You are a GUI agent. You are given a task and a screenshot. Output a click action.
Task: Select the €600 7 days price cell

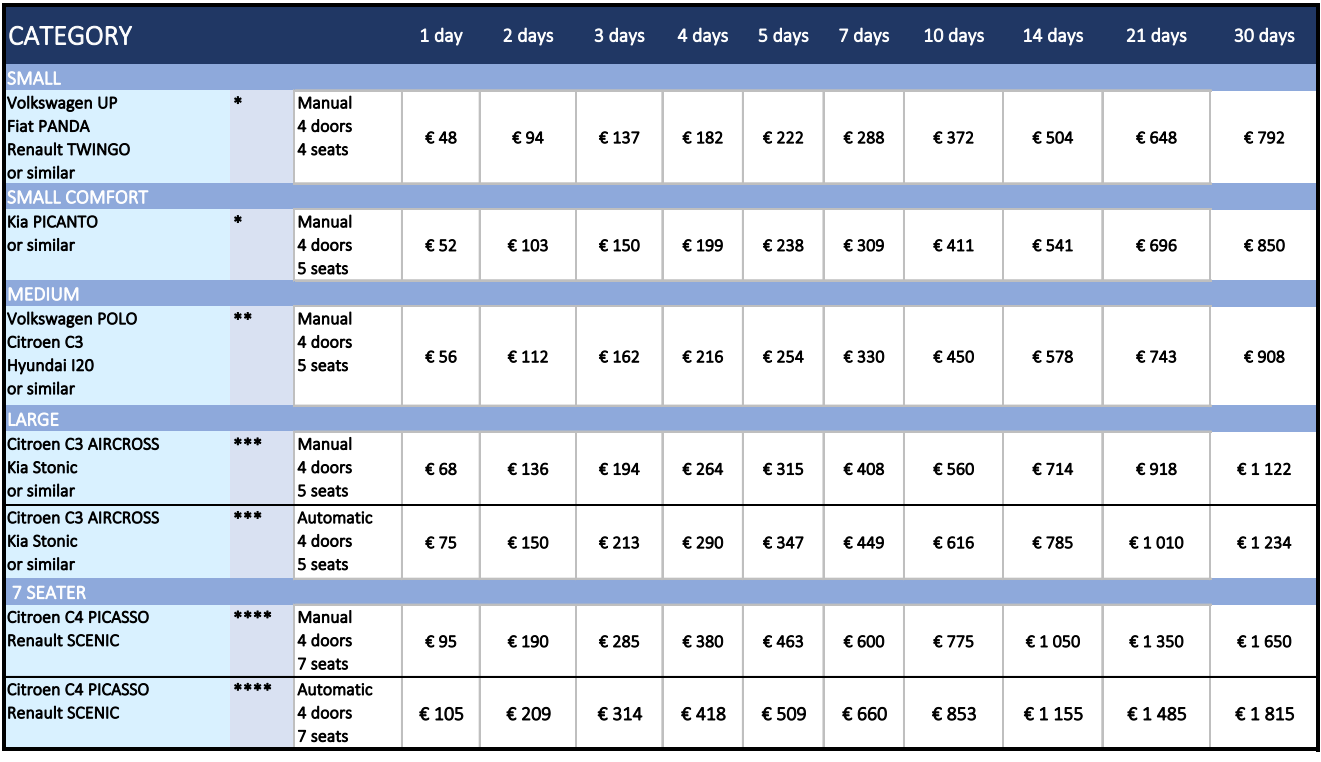pyautogui.click(x=864, y=642)
